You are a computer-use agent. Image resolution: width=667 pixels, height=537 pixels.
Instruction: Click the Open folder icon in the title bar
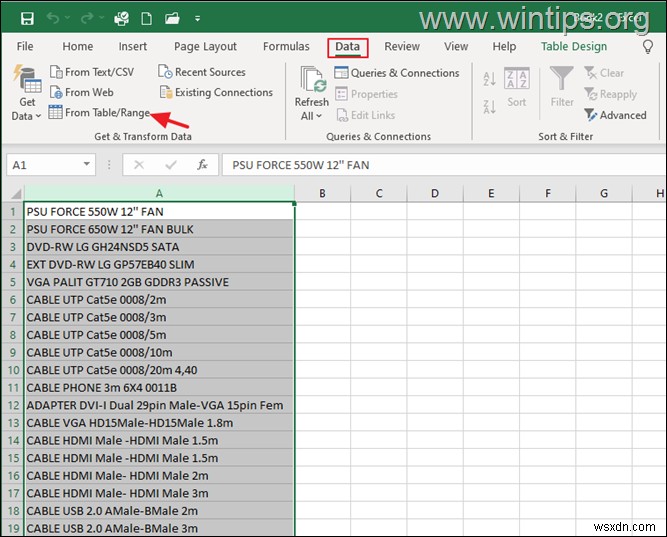pyautogui.click(x=172, y=19)
